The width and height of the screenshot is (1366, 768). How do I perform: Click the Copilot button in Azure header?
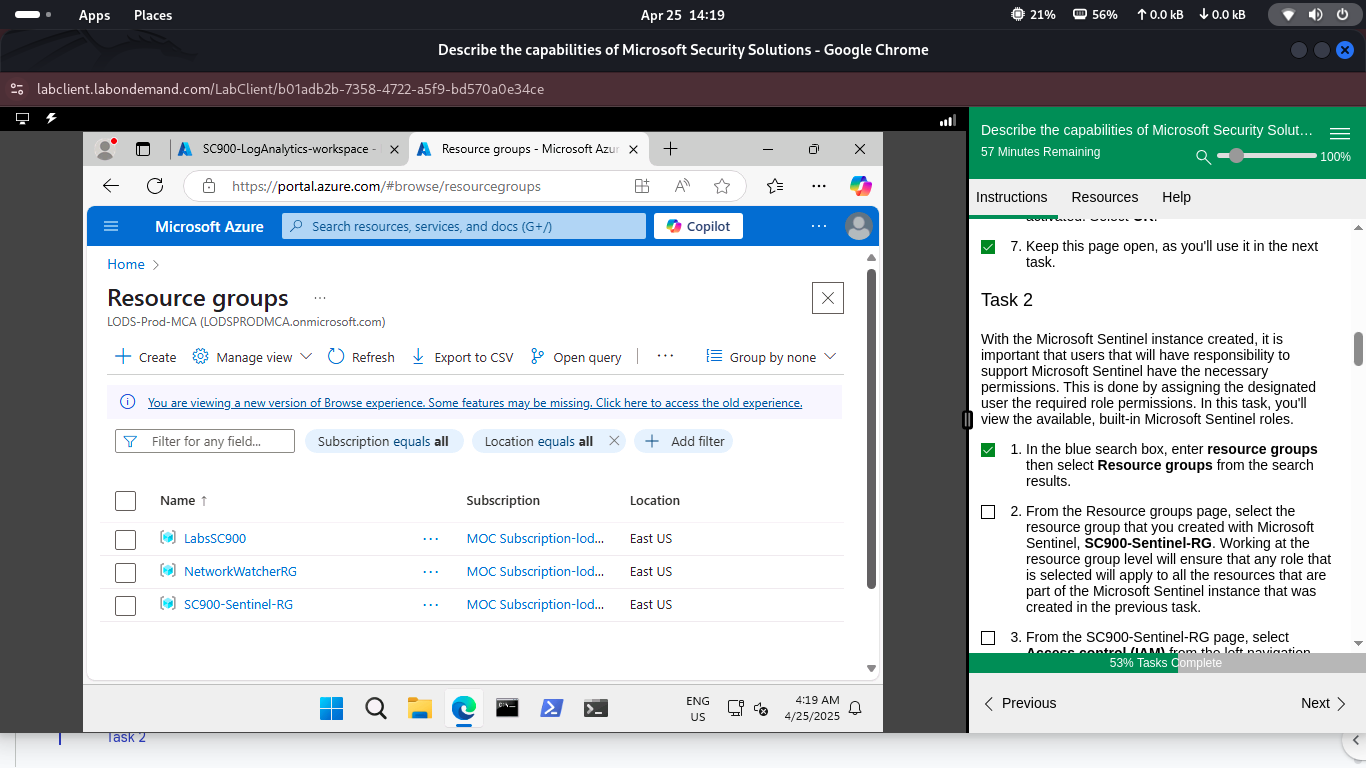point(698,226)
